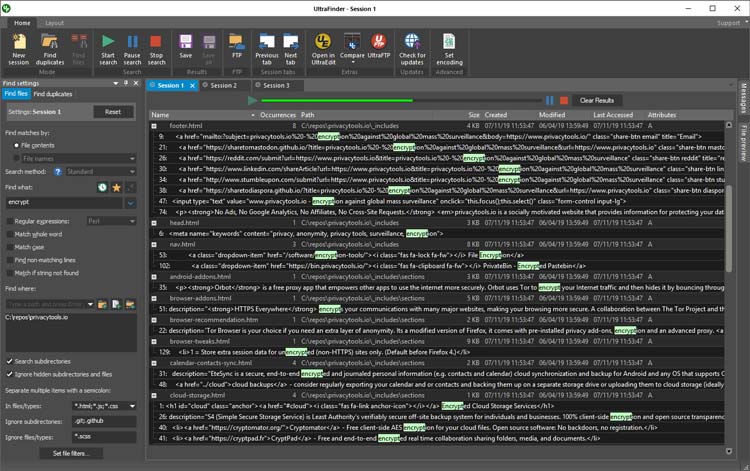Switch to the Session 3 tab
Screen dimensions: 750x471
(276, 86)
